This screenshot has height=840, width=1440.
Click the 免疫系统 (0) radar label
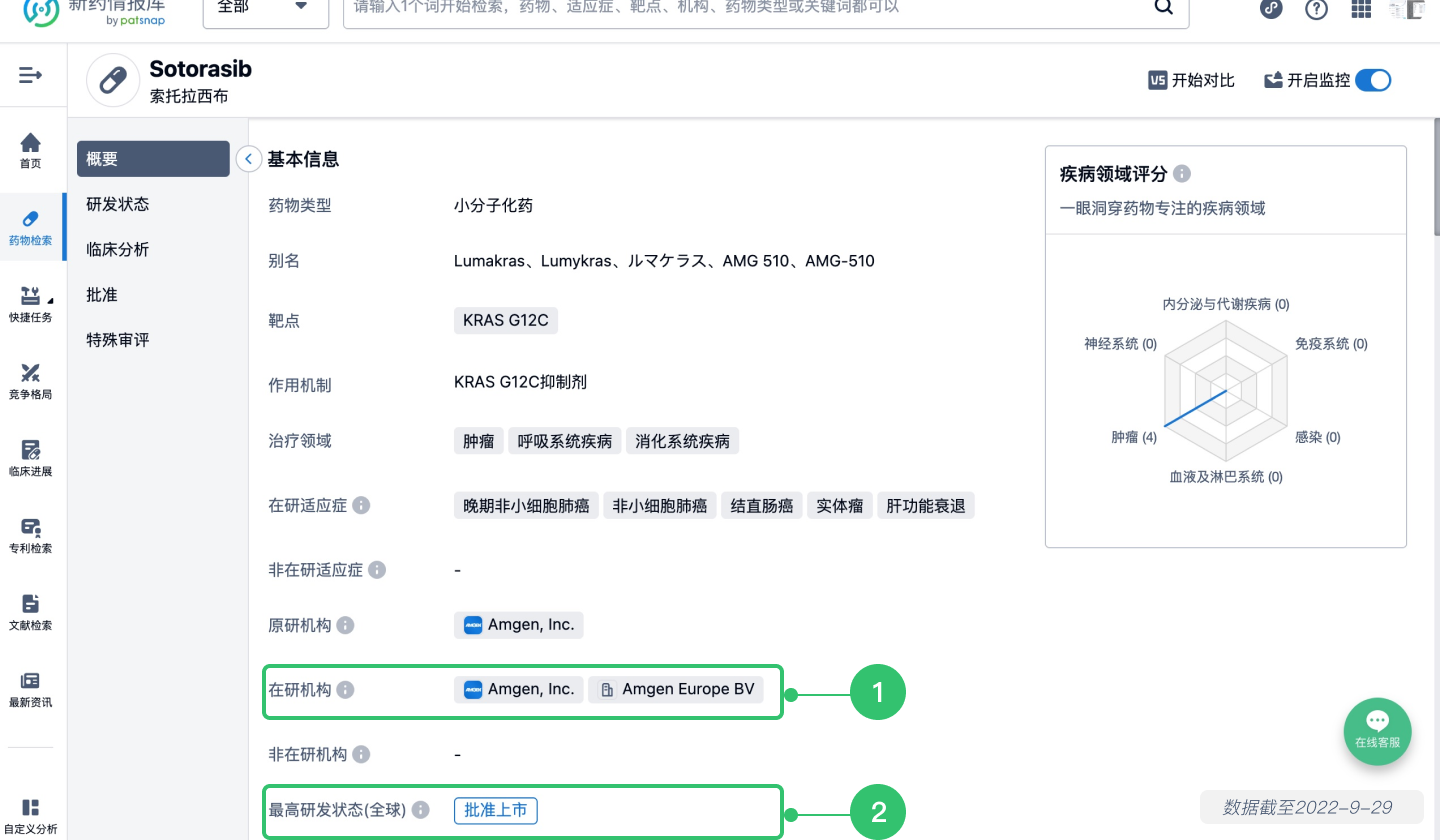(x=1331, y=344)
